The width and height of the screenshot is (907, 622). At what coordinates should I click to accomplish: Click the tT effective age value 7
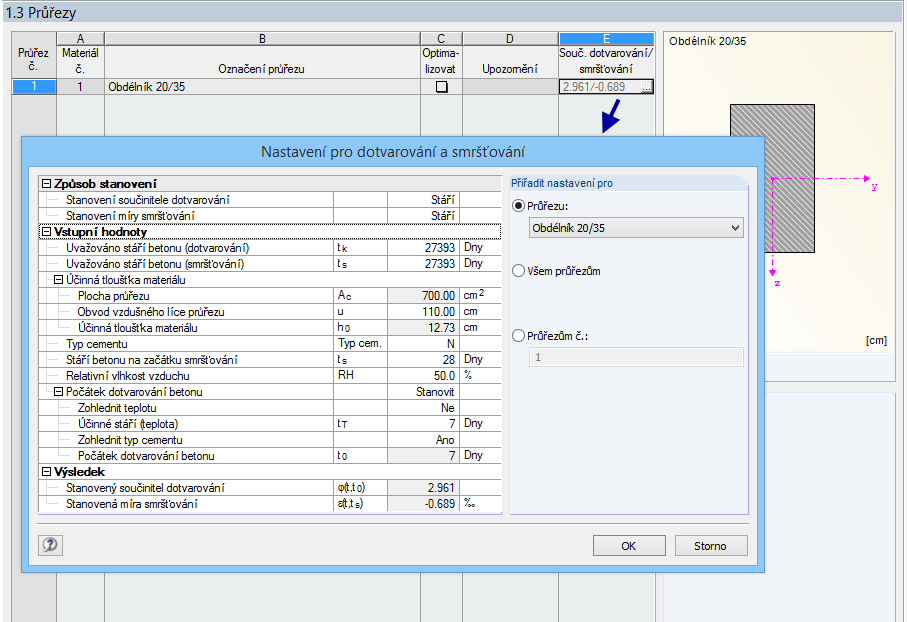click(423, 424)
